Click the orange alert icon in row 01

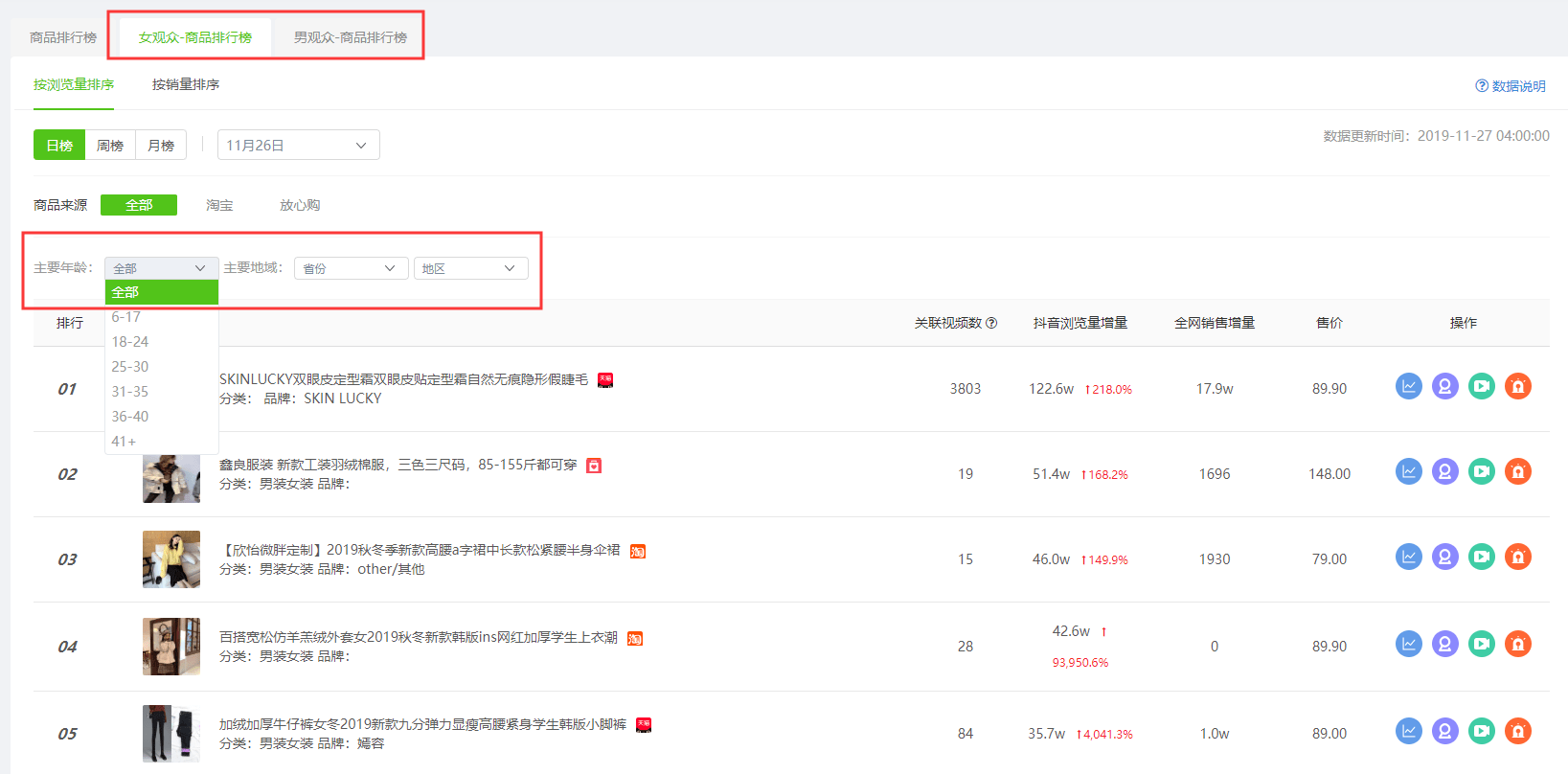point(1517,387)
